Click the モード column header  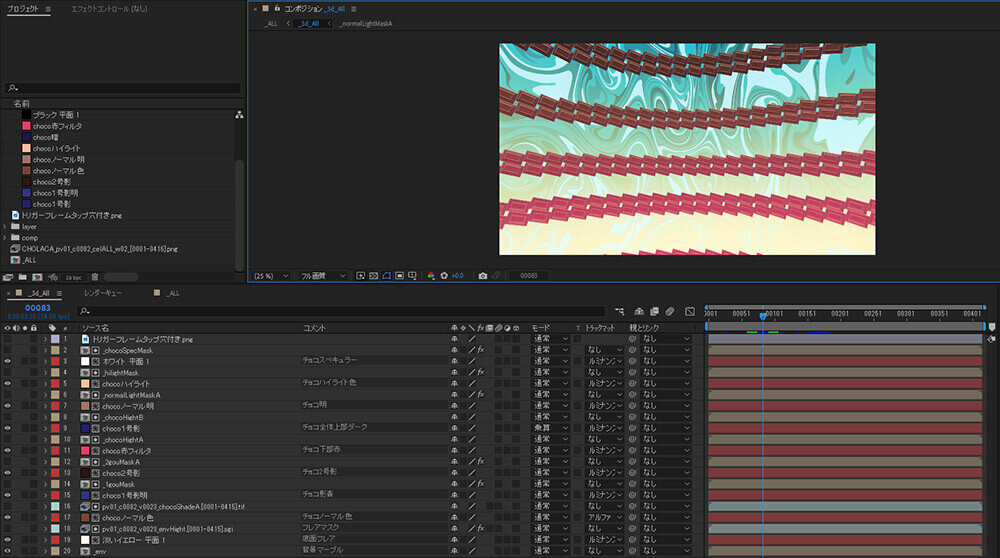[541, 328]
